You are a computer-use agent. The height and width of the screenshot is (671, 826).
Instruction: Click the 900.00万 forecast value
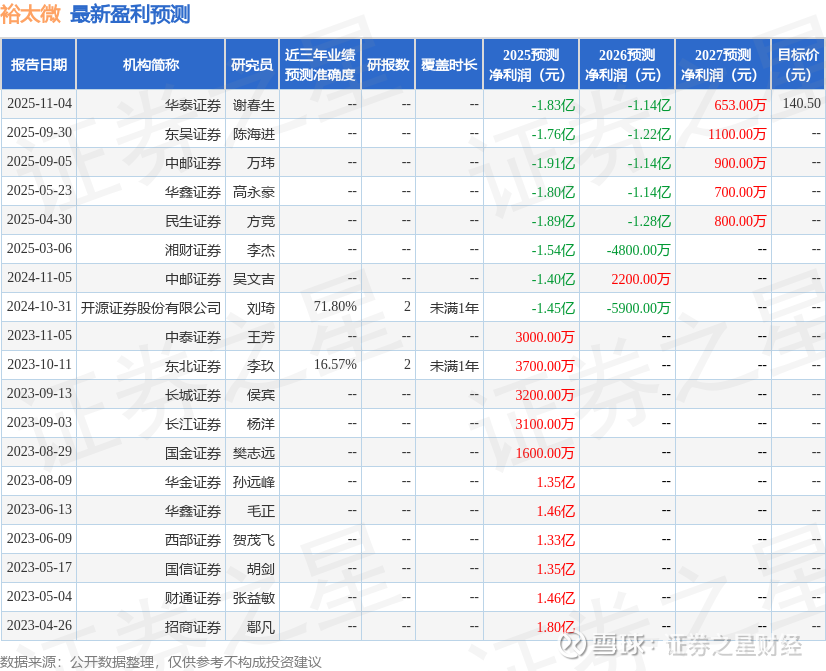click(x=740, y=163)
